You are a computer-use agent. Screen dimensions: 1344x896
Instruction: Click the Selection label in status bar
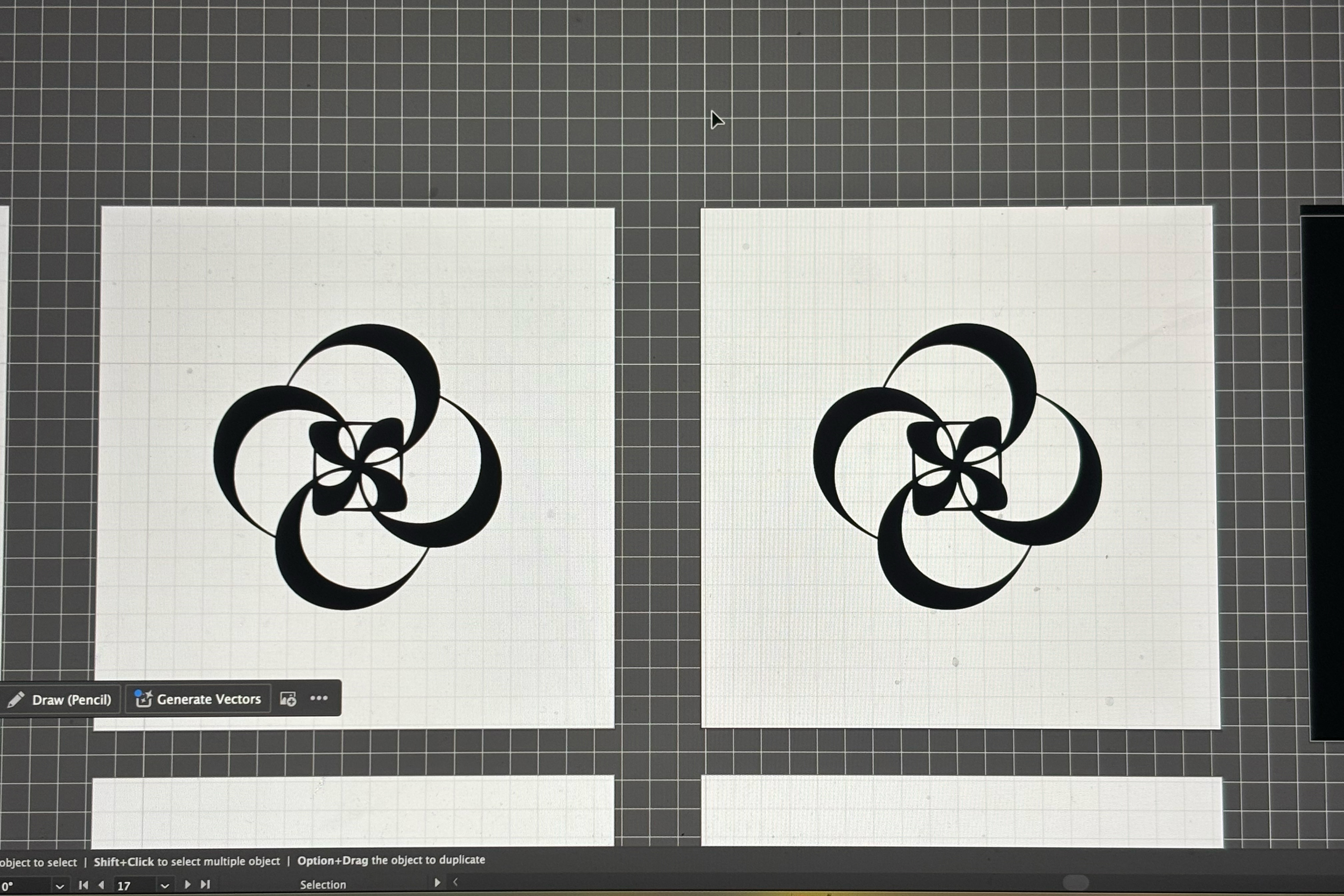(323, 884)
